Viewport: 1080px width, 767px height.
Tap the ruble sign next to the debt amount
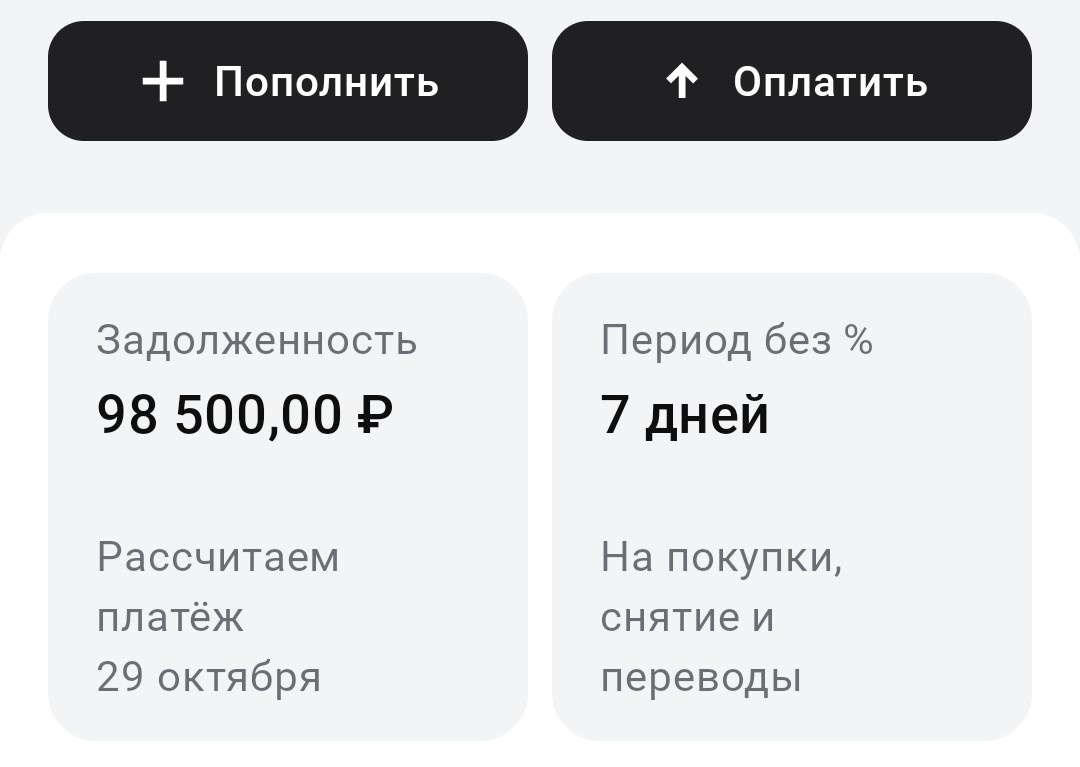coord(375,413)
